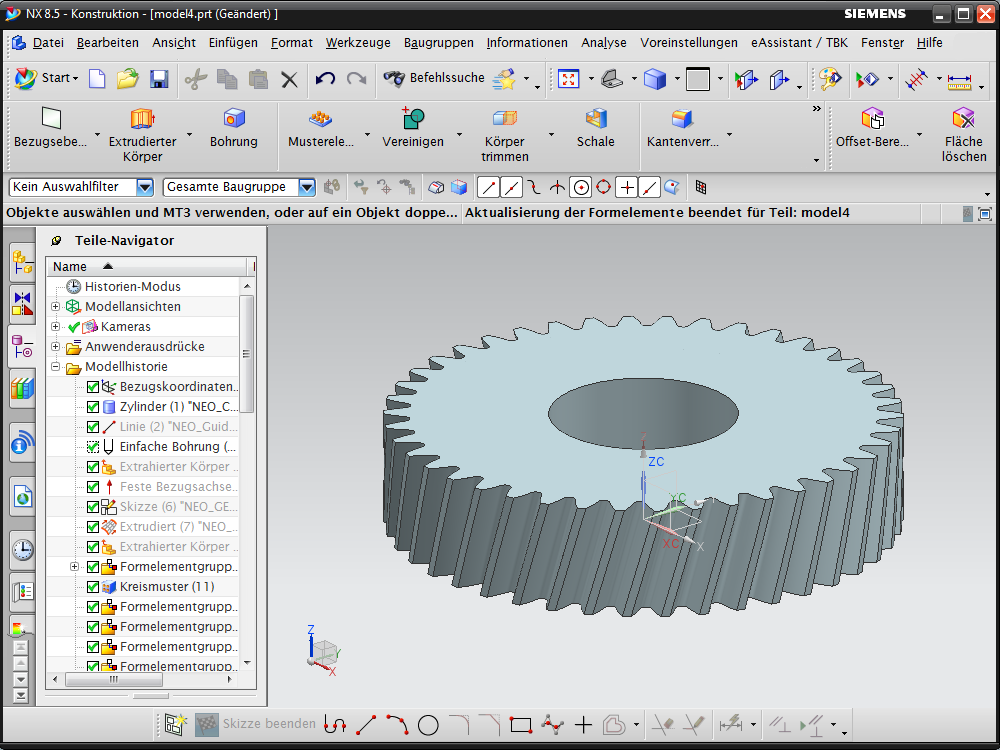This screenshot has height=750, width=1000.
Task: Click the Körper trimmen tool
Action: click(x=504, y=134)
